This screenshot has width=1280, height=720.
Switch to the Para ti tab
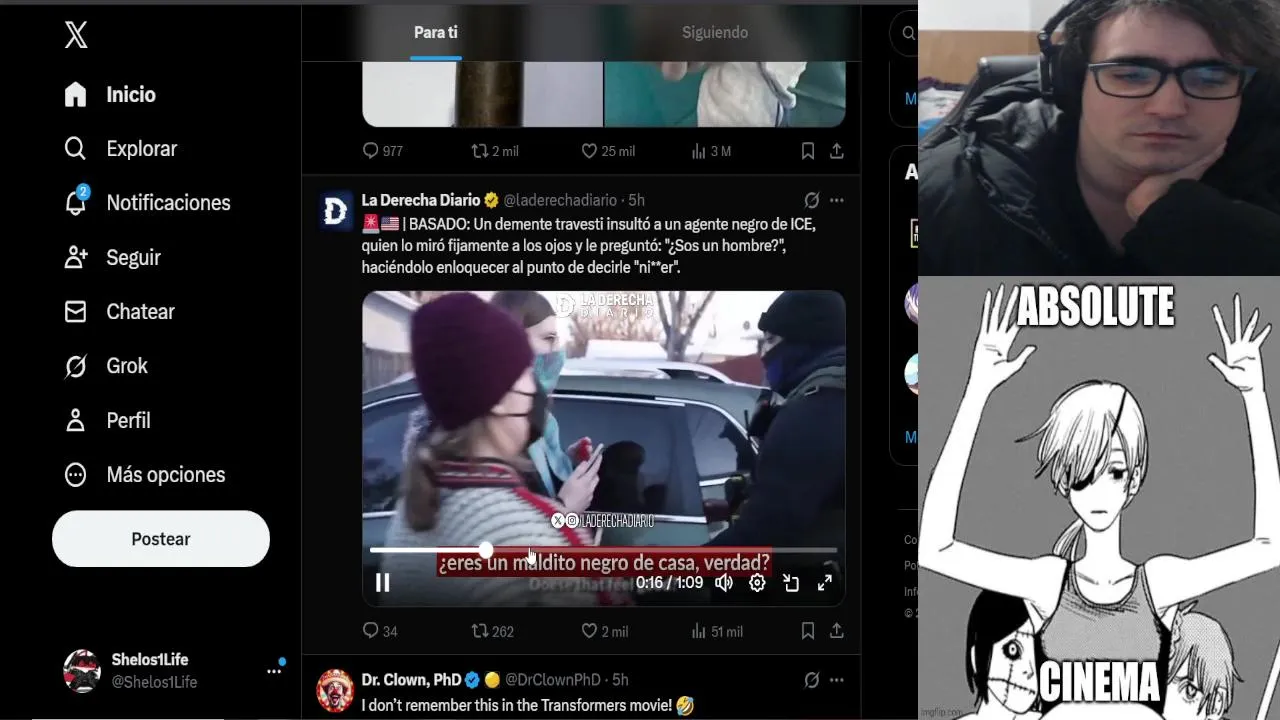pyautogui.click(x=436, y=32)
